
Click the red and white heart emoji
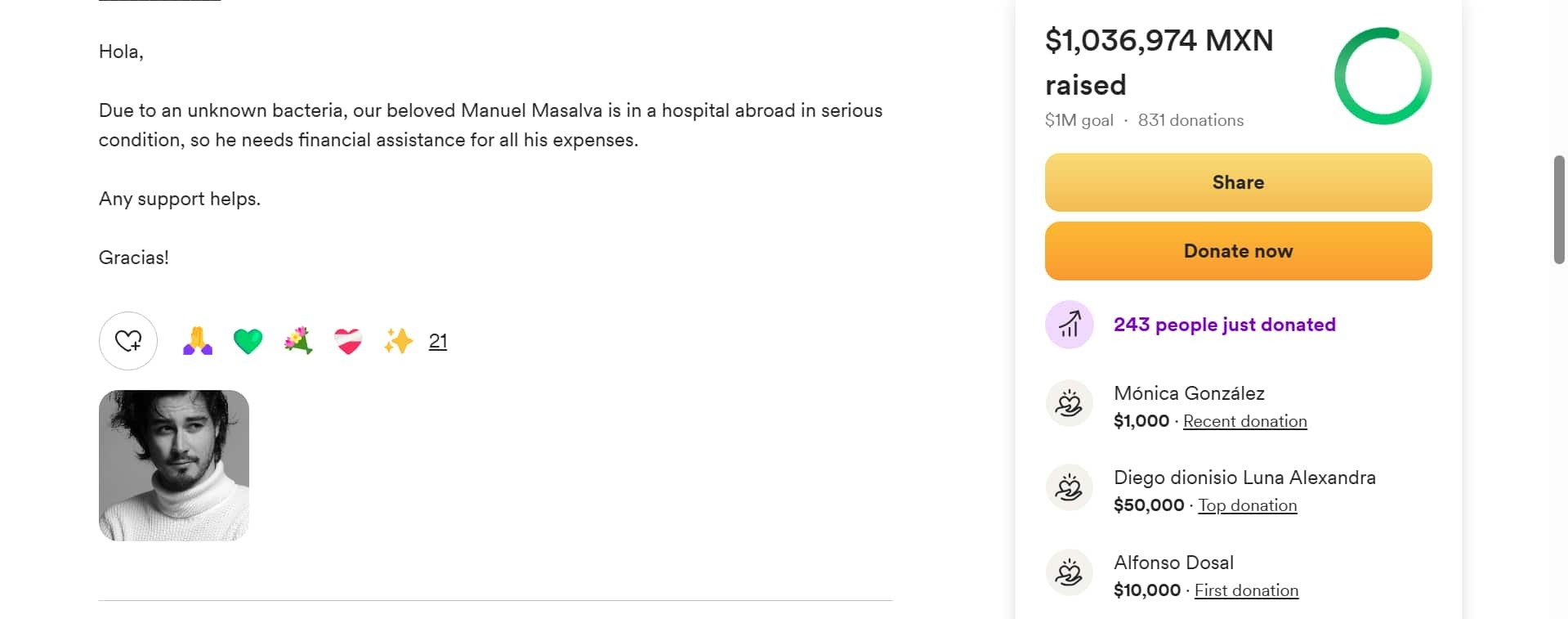click(348, 341)
